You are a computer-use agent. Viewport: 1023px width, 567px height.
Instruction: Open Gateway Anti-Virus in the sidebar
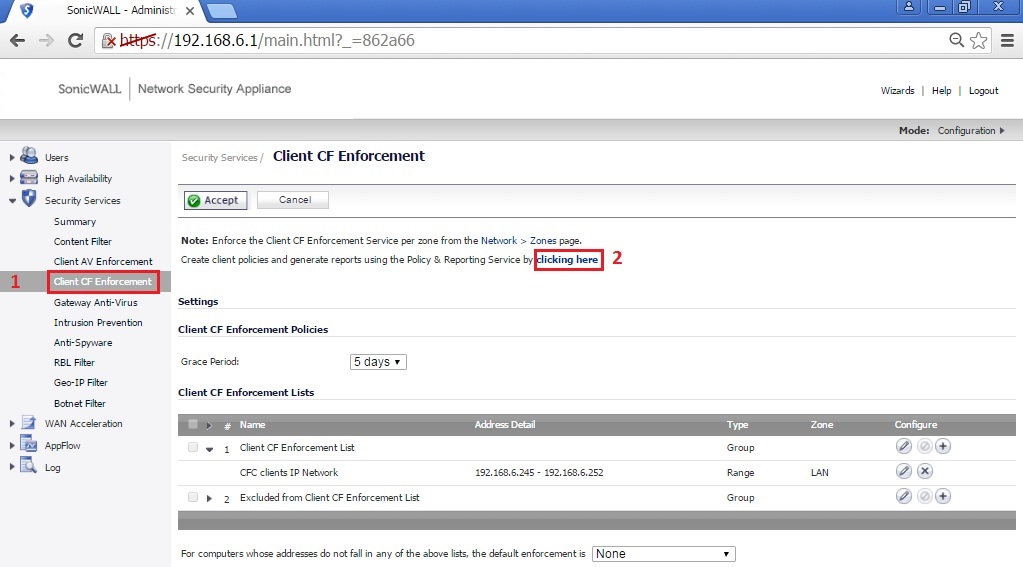pos(95,302)
